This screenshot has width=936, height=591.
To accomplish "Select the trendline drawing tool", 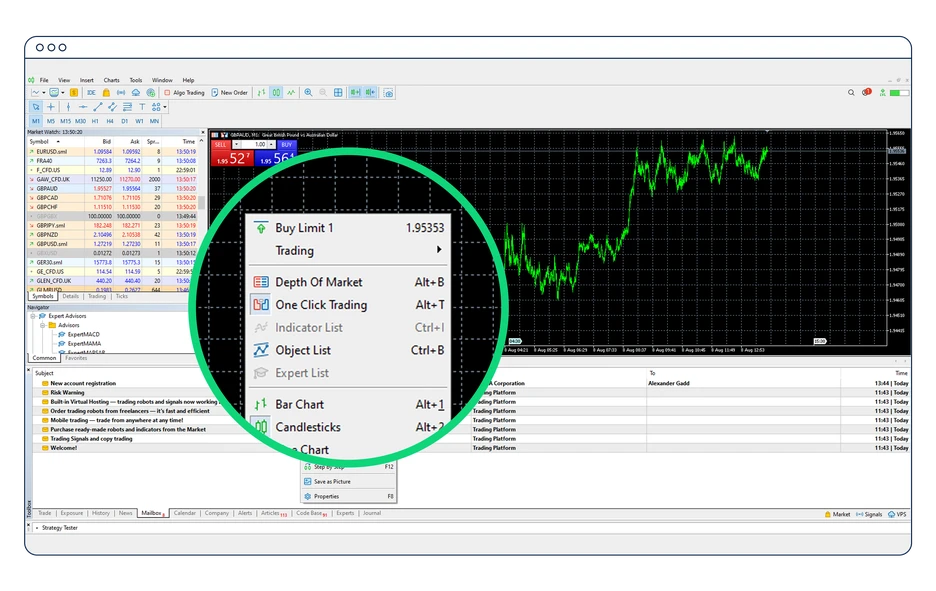I will click(x=97, y=107).
